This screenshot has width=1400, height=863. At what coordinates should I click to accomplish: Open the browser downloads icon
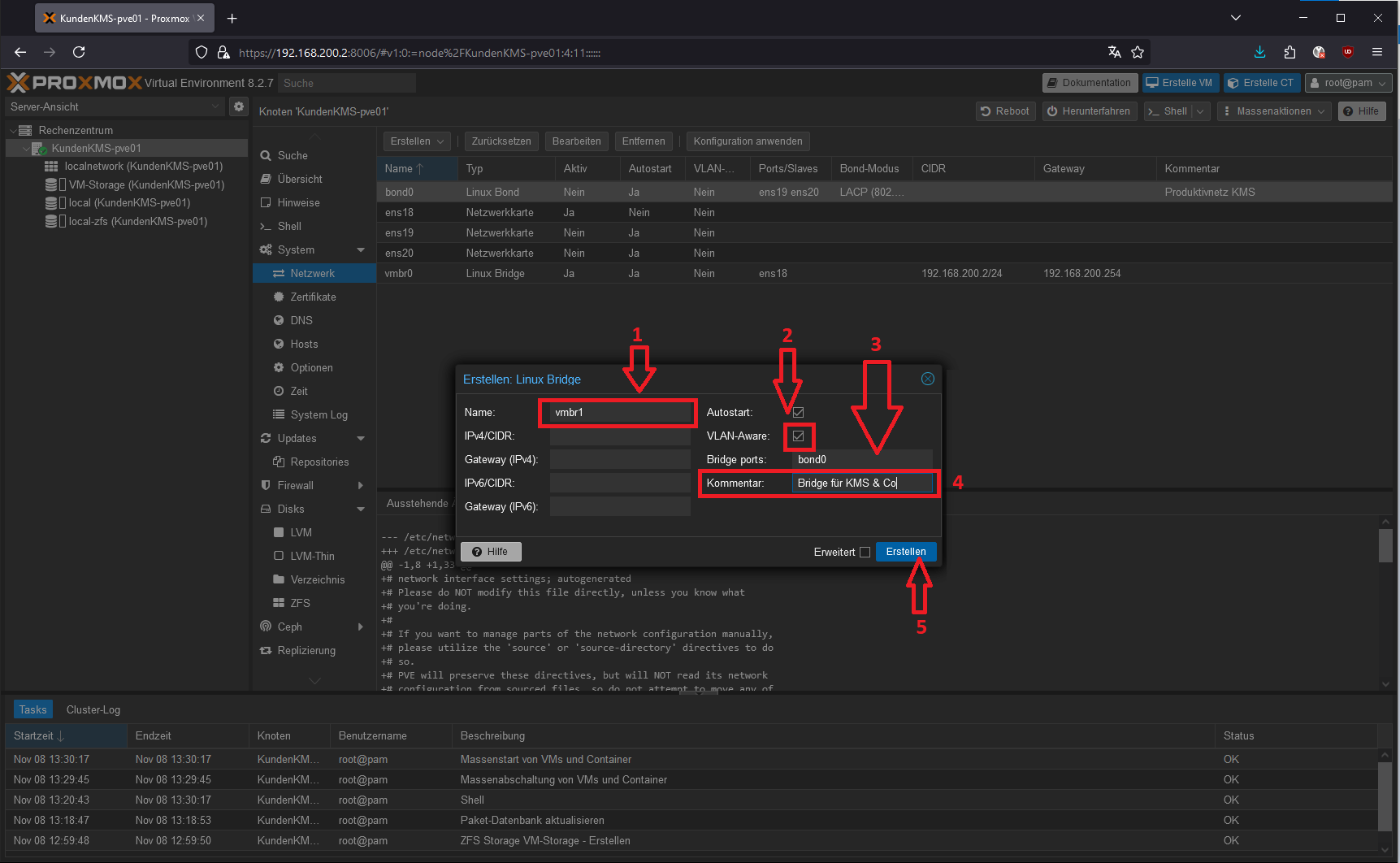(1259, 52)
